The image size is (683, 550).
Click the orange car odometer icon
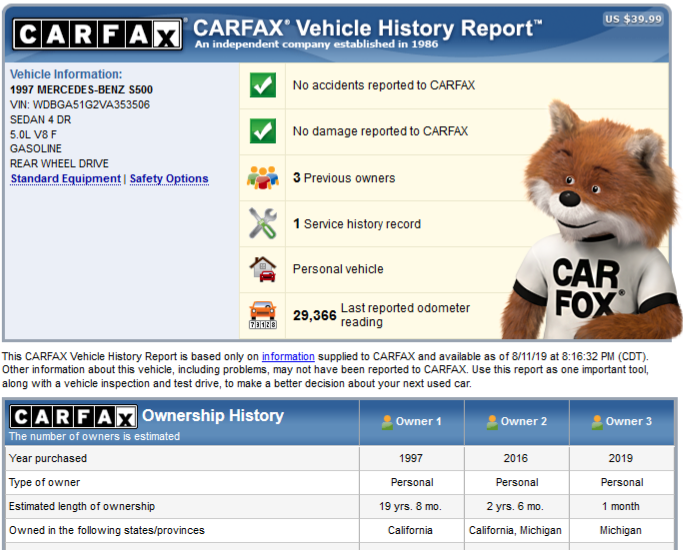pos(263,314)
